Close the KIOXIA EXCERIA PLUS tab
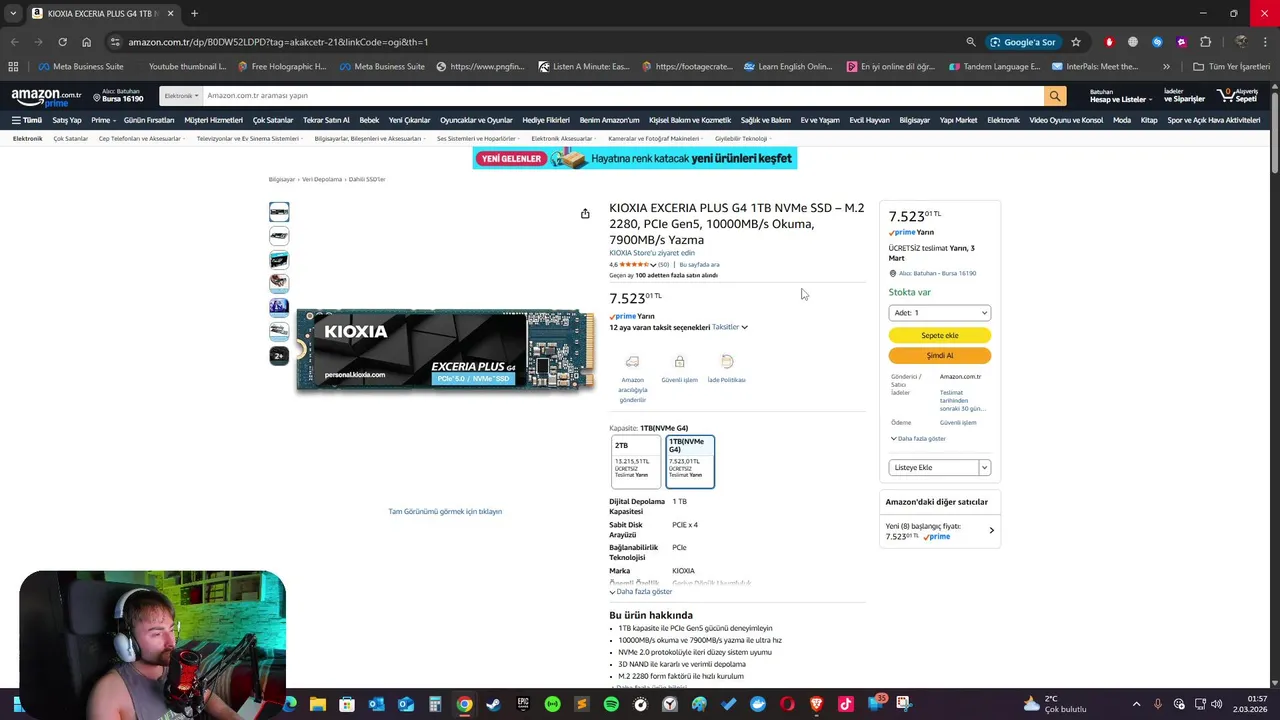This screenshot has width=1280, height=720. click(172, 14)
